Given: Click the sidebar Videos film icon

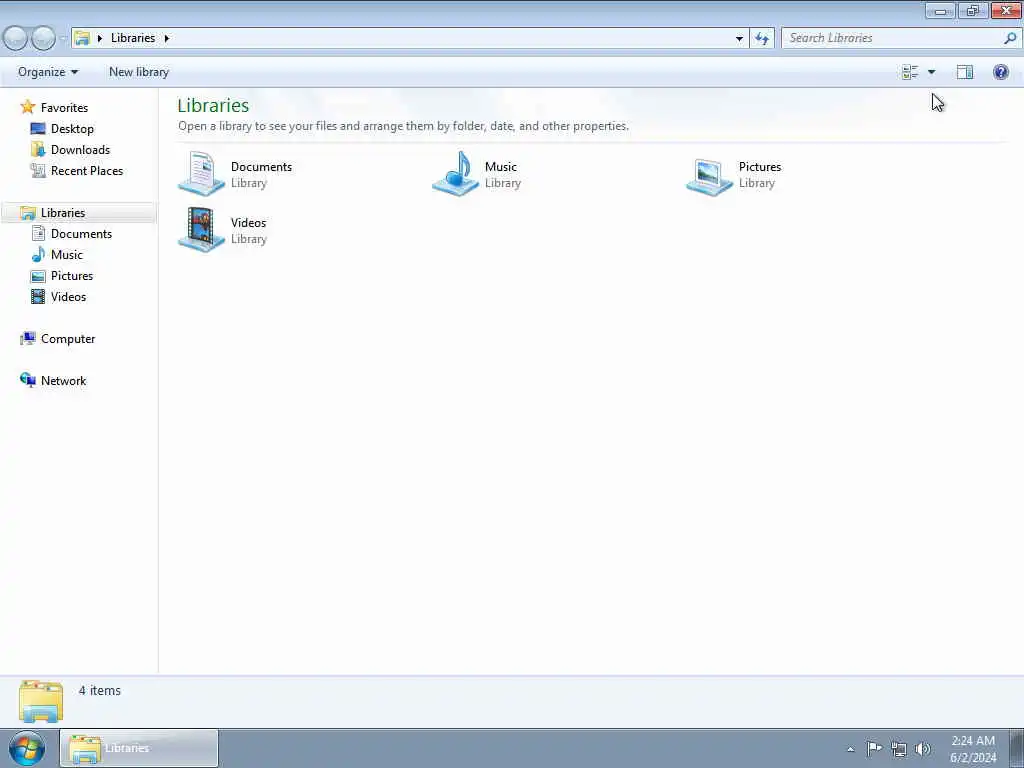Looking at the screenshot, I should click(38, 296).
